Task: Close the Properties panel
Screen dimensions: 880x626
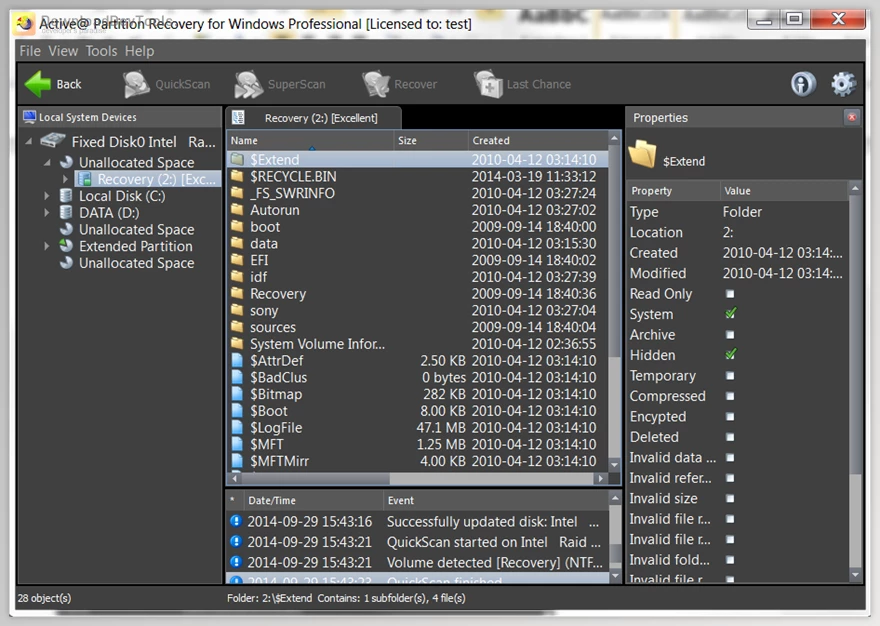Action: [852, 117]
